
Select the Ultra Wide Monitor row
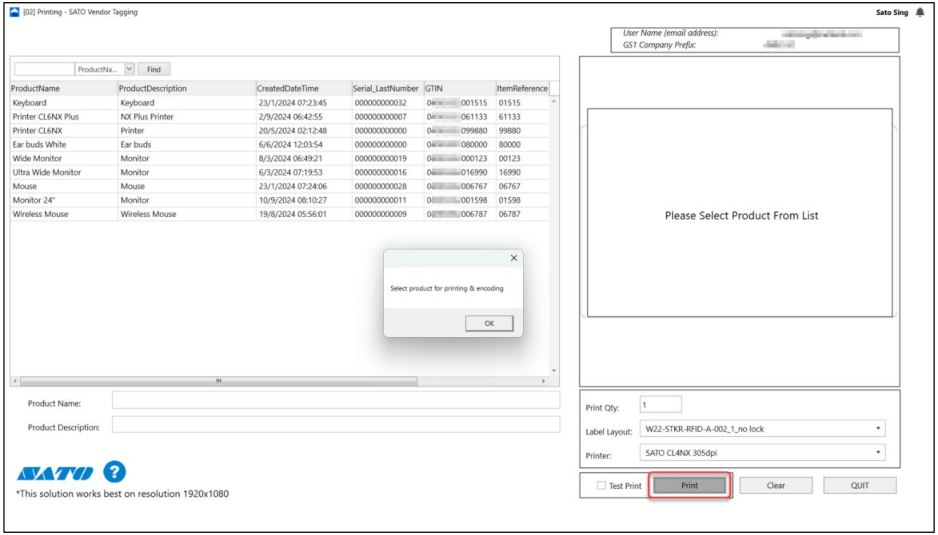pos(47,172)
